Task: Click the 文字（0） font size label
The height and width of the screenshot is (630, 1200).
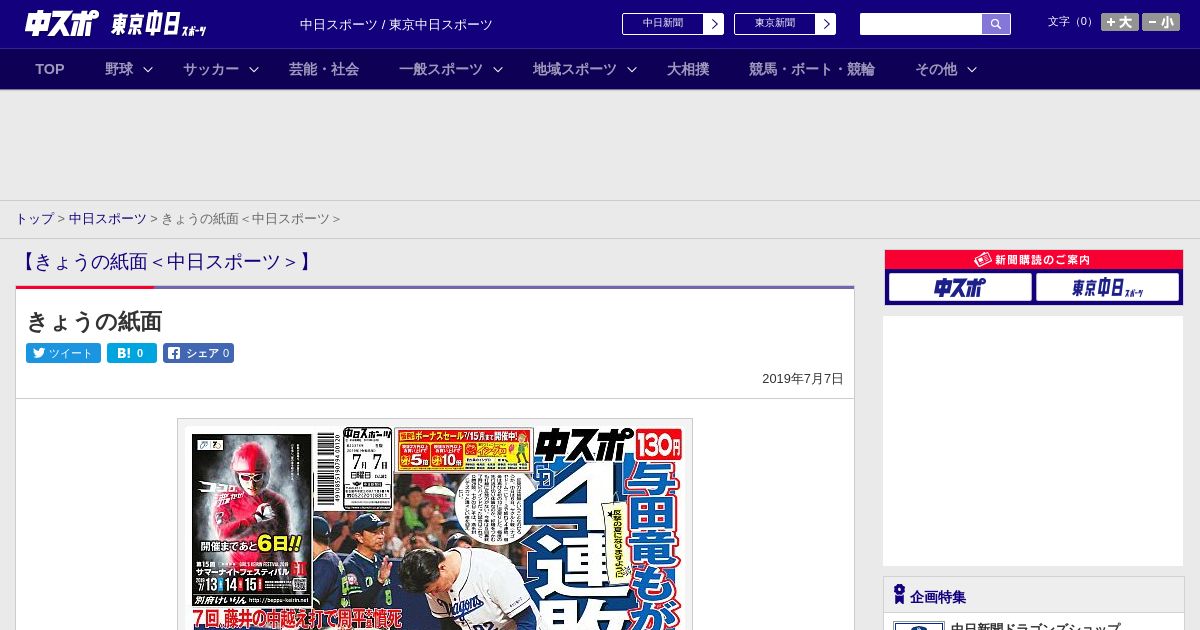Action: 1072,22
